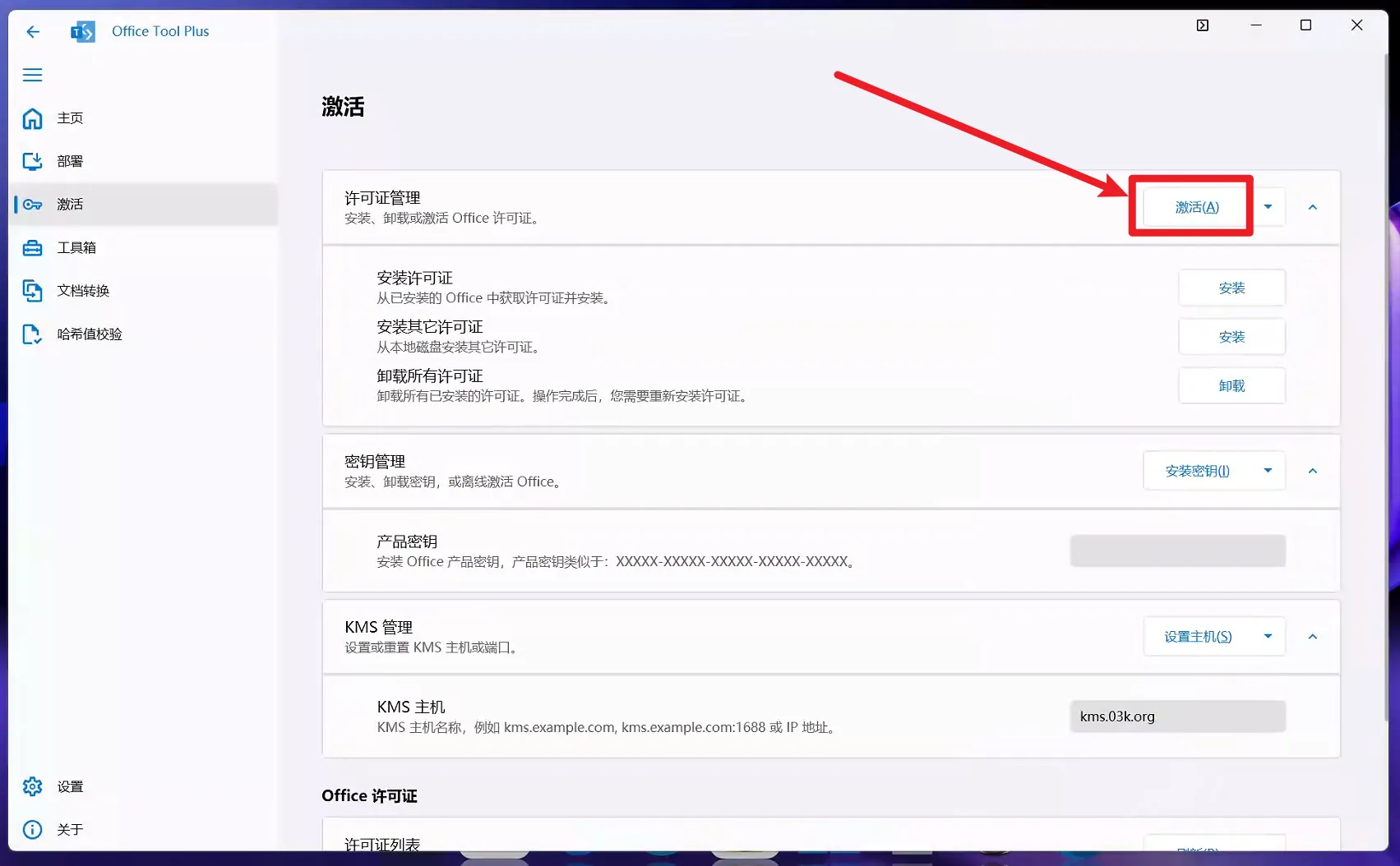Open the dropdown arrow beside 激活(A)
Image resolution: width=1400 pixels, height=866 pixels.
(x=1268, y=207)
